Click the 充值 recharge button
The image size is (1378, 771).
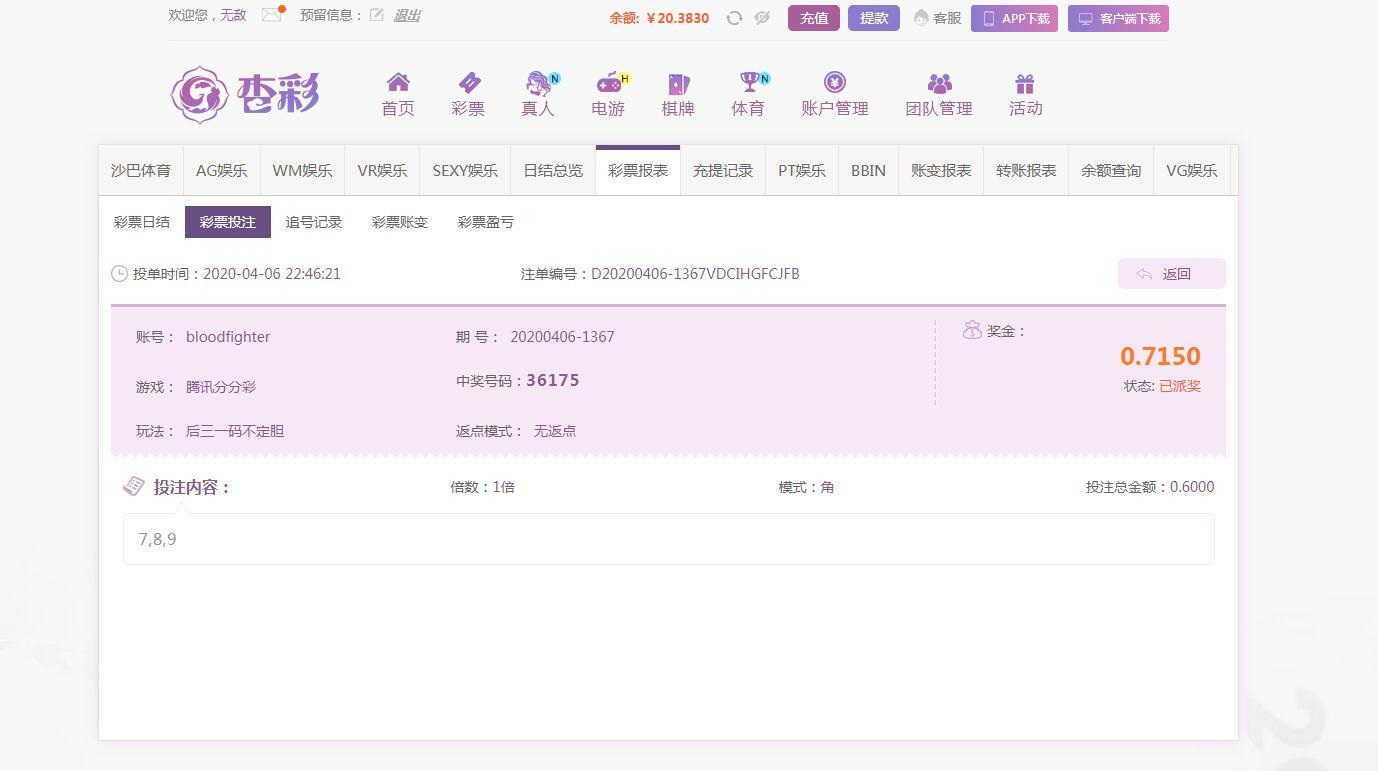click(814, 18)
